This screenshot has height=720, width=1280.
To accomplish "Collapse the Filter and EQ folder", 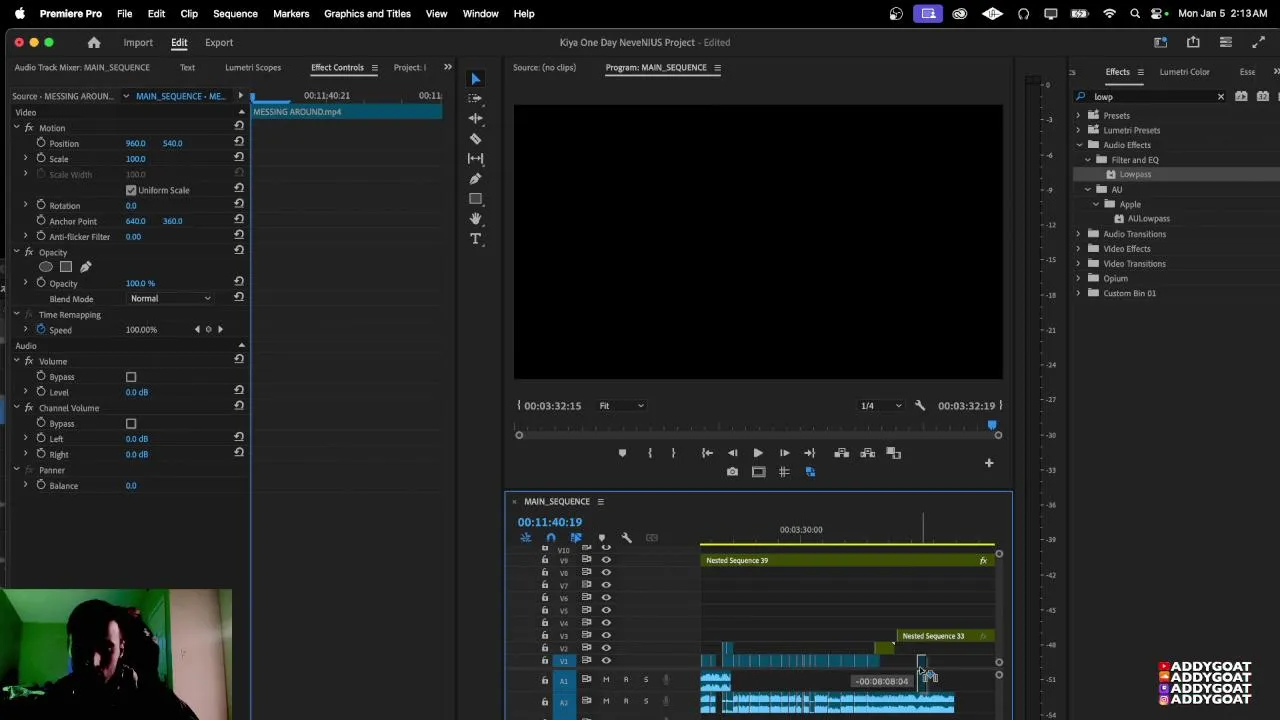I will click(x=1088, y=160).
